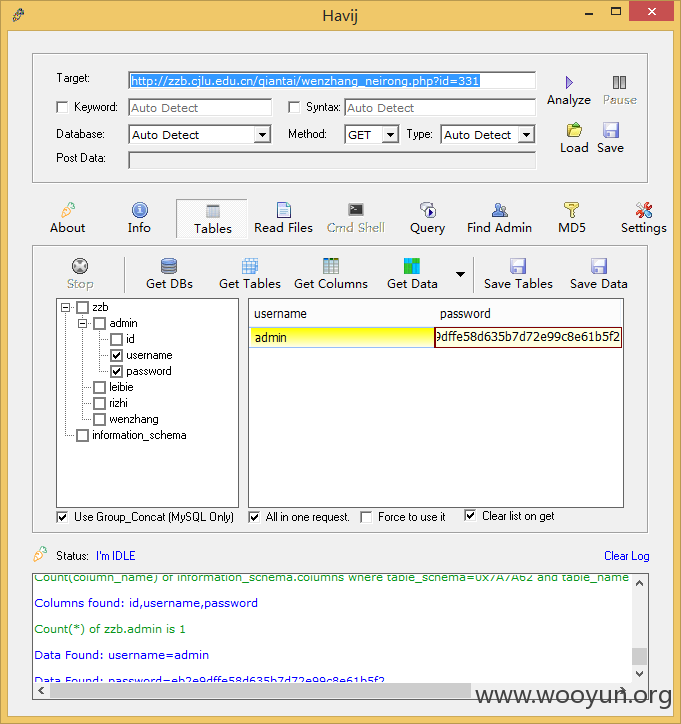This screenshot has width=681, height=724.
Task: Click the log vertical scrollbar thumb
Action: [x=639, y=656]
